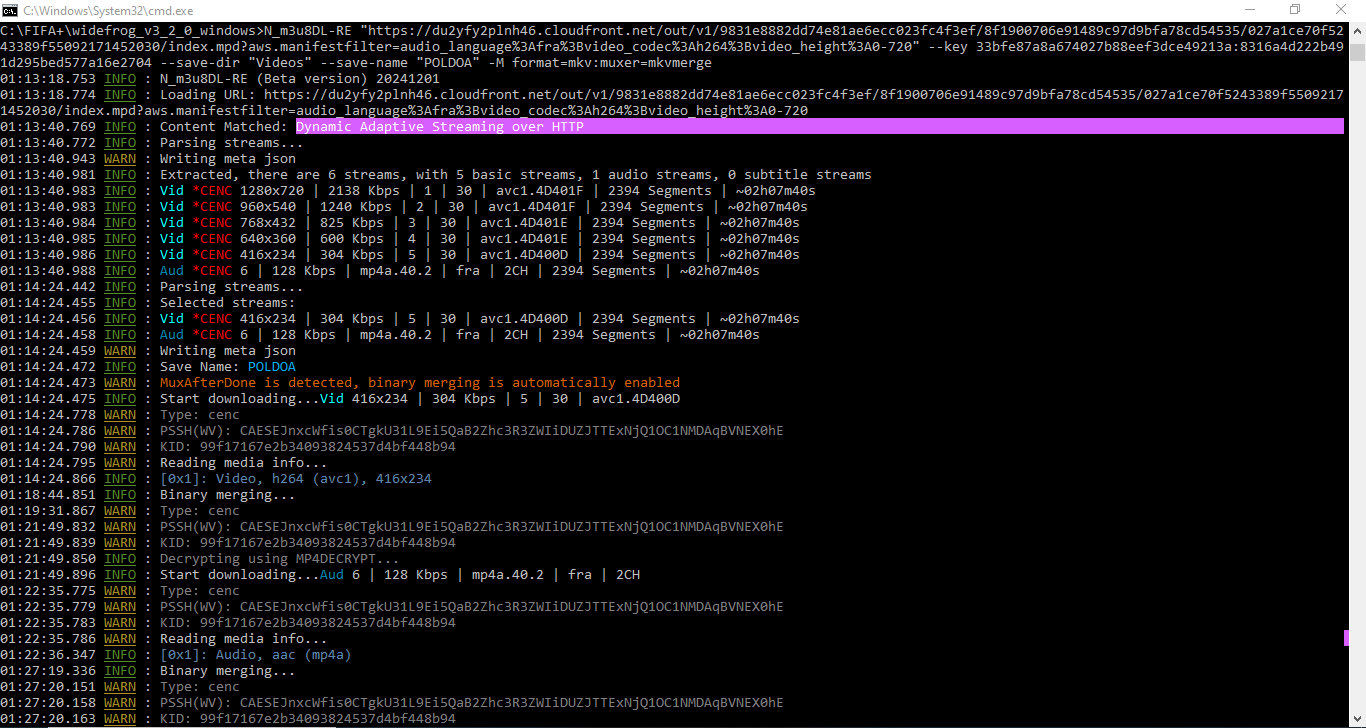Screen dimensions: 1366x728
Task: Click the timestamp 01:14:24.442
Action: [x=48, y=286]
